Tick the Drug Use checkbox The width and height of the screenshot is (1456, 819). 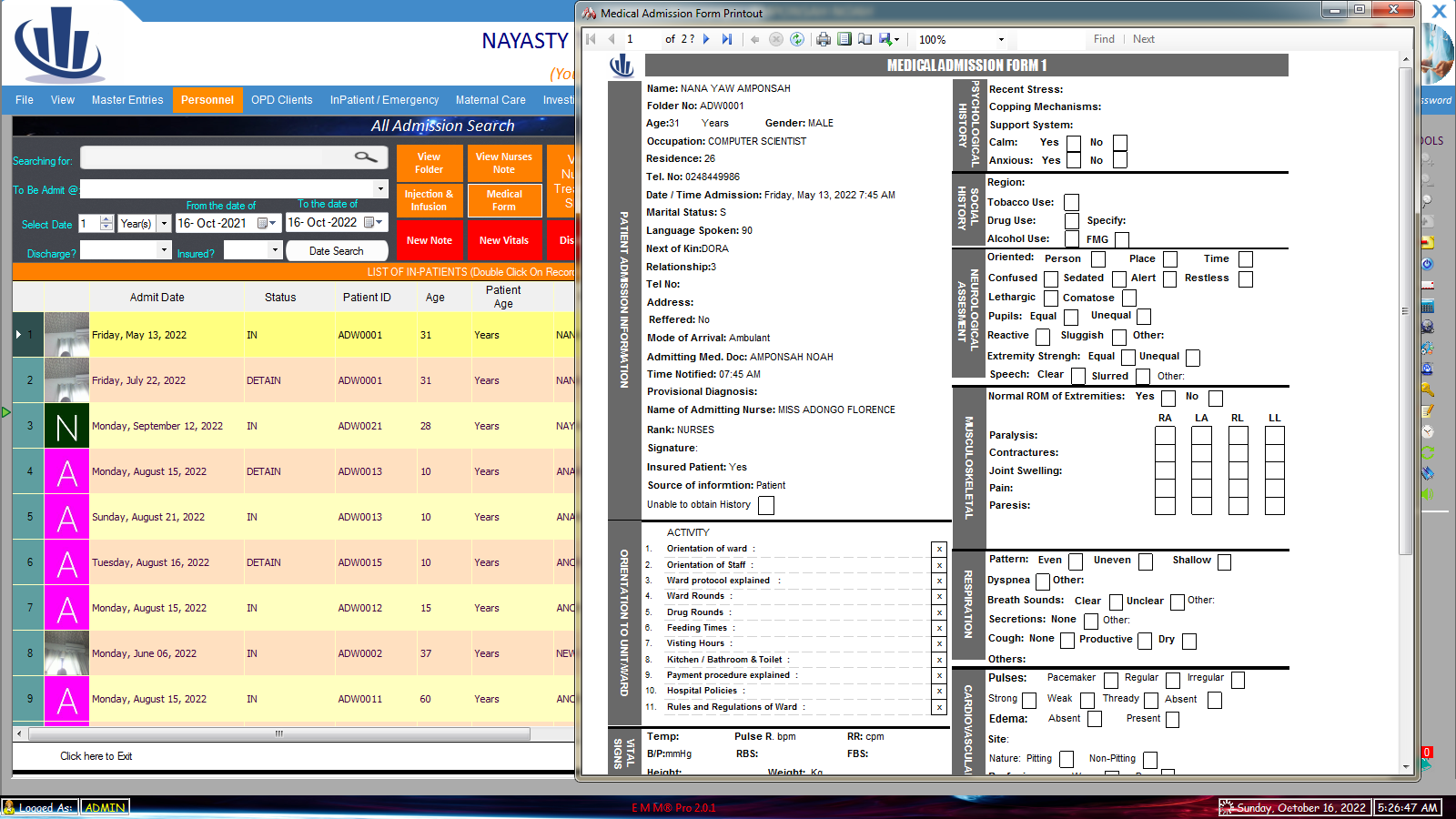coord(1072,221)
